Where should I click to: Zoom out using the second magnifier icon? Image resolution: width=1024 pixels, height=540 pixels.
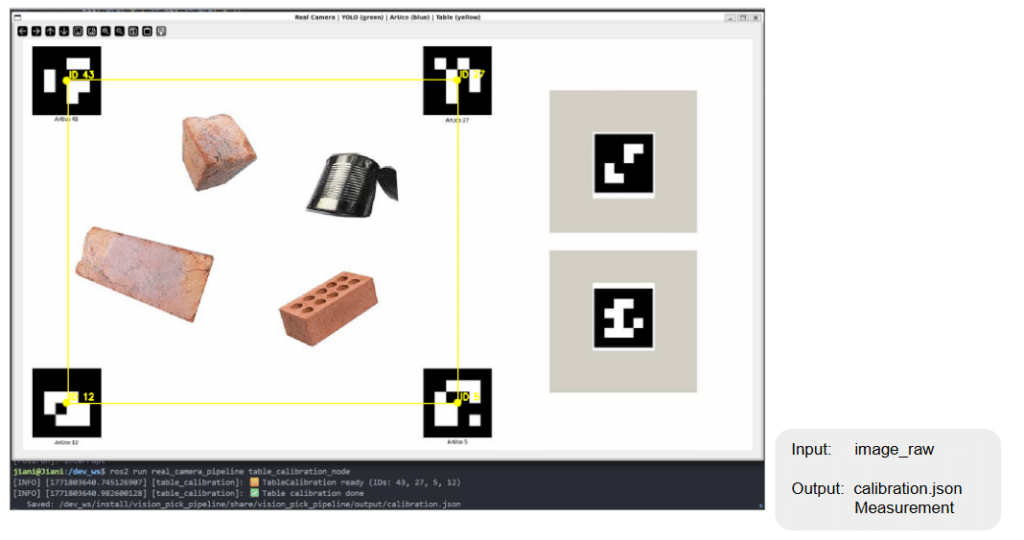tap(120, 31)
